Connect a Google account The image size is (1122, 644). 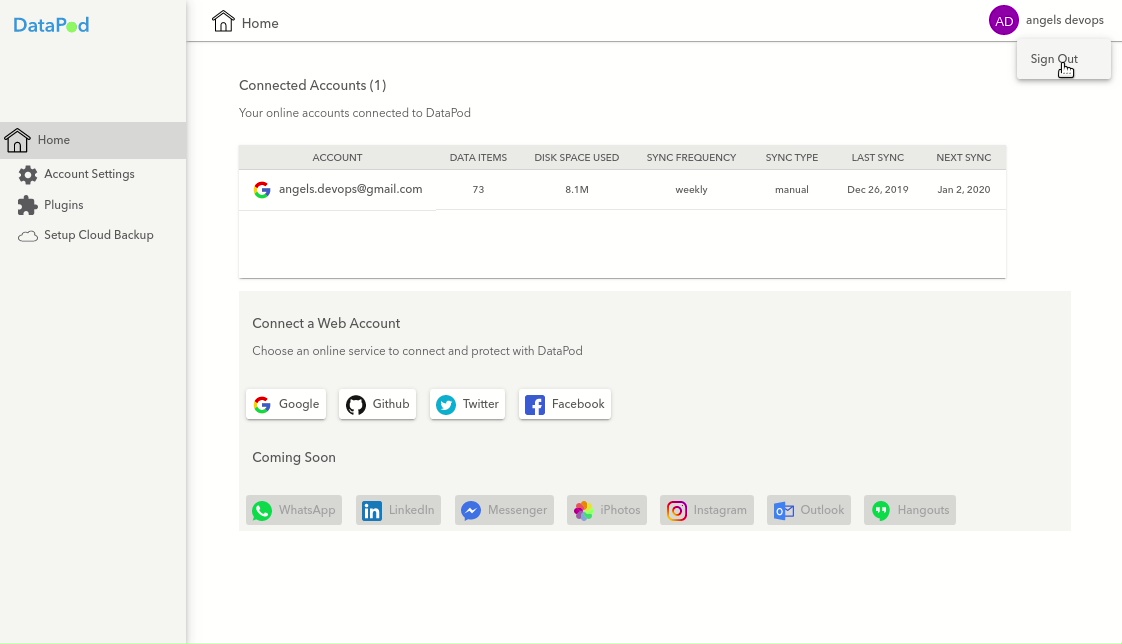pyautogui.click(x=286, y=404)
